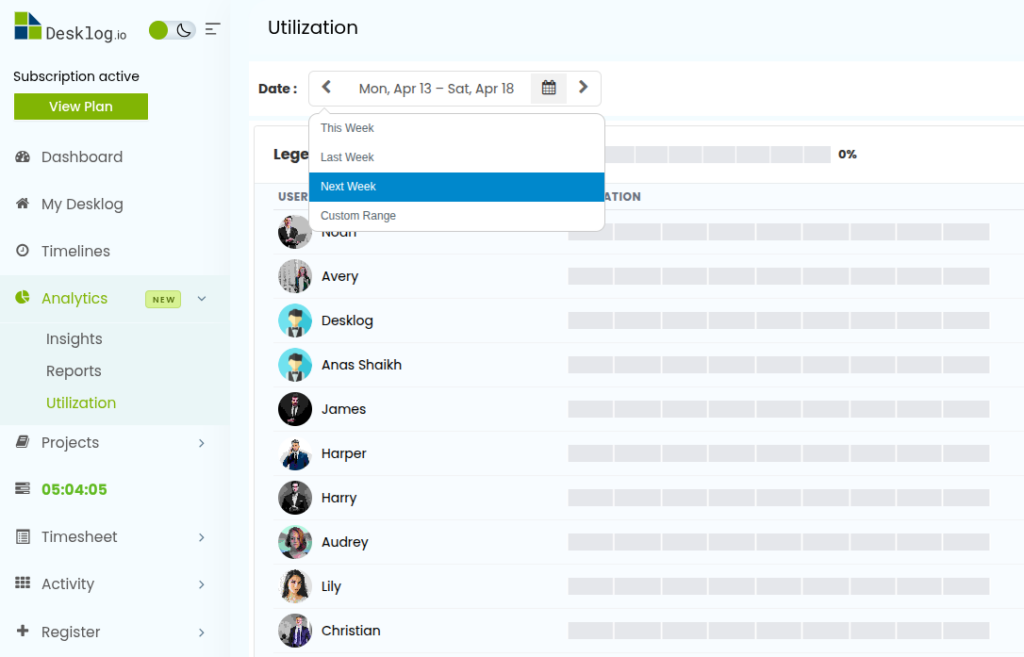The height and width of the screenshot is (657, 1024).
Task: Collapse the Analytics menu chevron
Action: click(x=201, y=298)
